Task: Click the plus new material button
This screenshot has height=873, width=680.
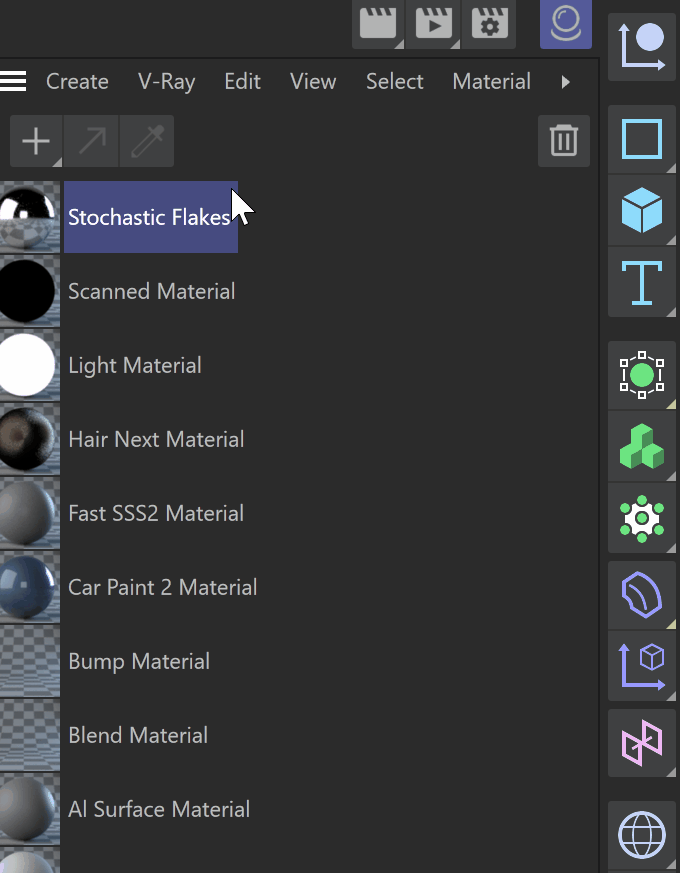Action: (x=36, y=141)
